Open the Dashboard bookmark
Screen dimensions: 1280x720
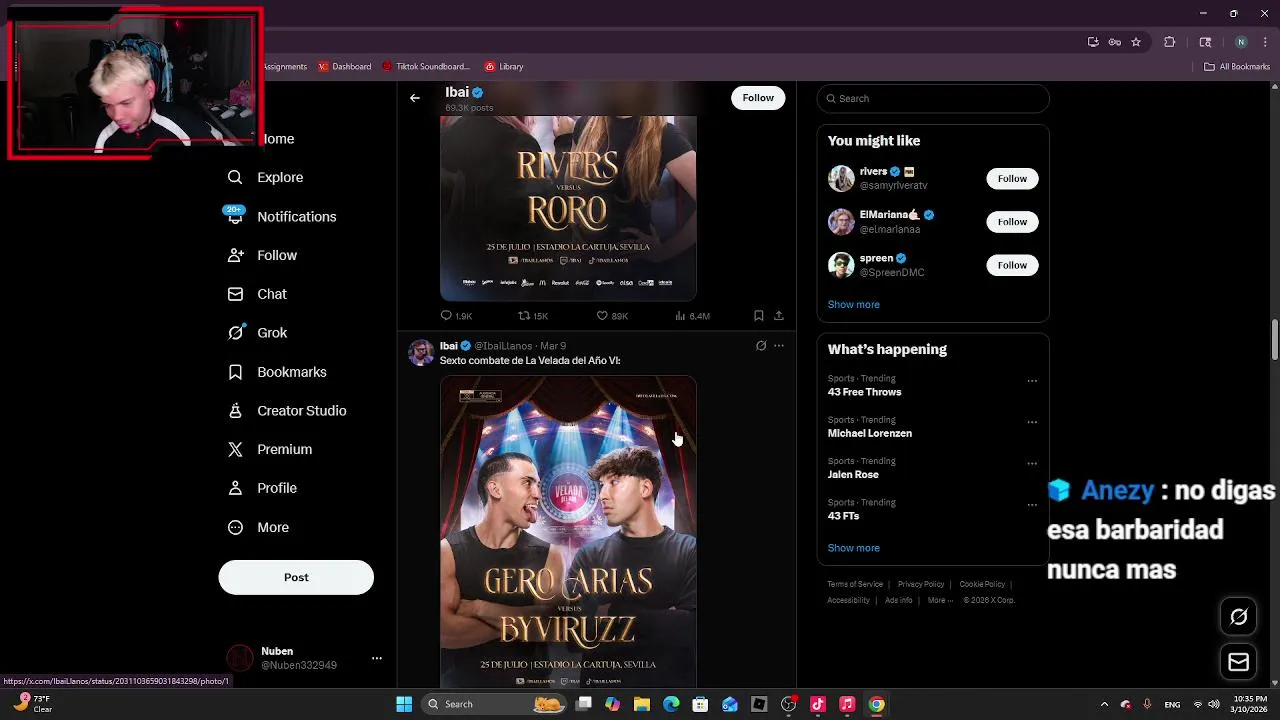(345, 67)
